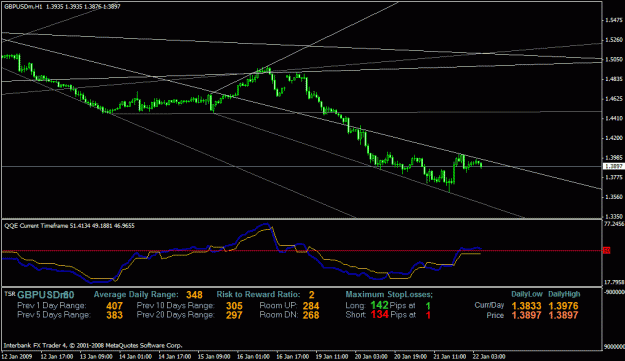Screen dimensions: 625x361
Task: Click the Price row label
Action: tap(495, 315)
